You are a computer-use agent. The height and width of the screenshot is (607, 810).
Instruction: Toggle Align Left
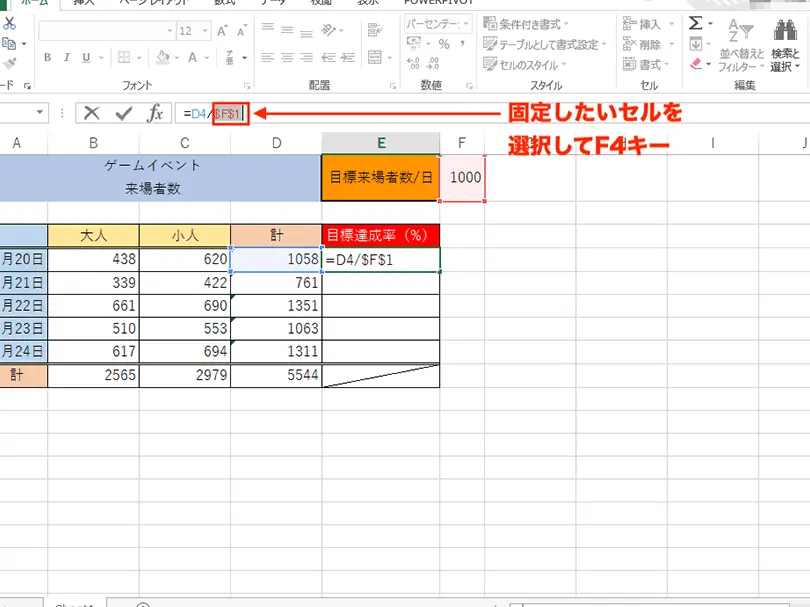[268, 57]
